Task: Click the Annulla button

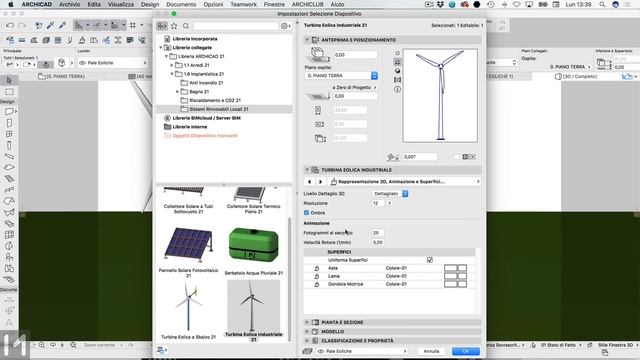Action: pos(431,351)
